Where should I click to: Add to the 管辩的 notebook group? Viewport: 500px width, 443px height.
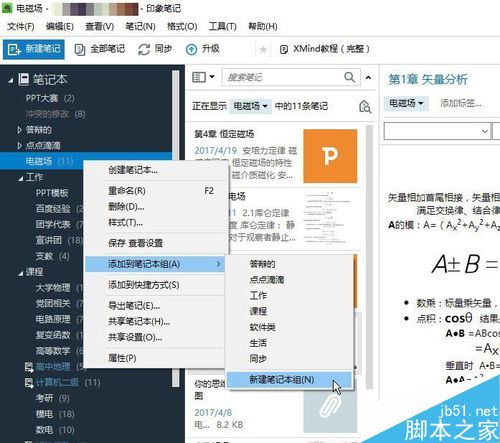pyautogui.click(x=289, y=264)
